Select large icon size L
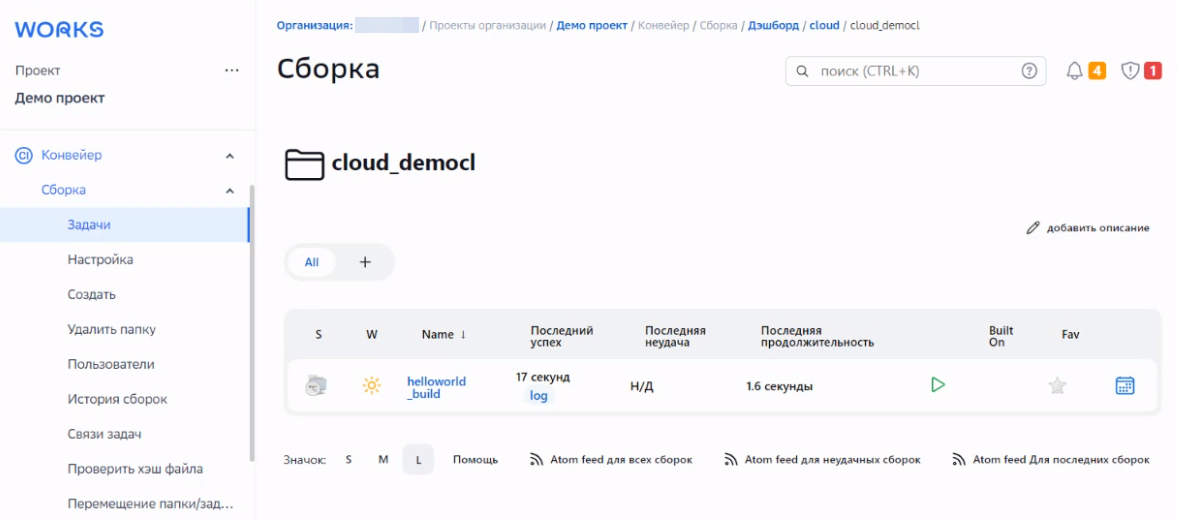 [418, 460]
